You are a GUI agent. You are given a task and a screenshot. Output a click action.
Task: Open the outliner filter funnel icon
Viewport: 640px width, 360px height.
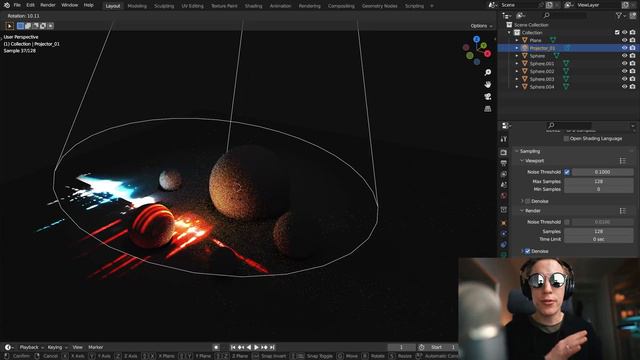(620, 16)
